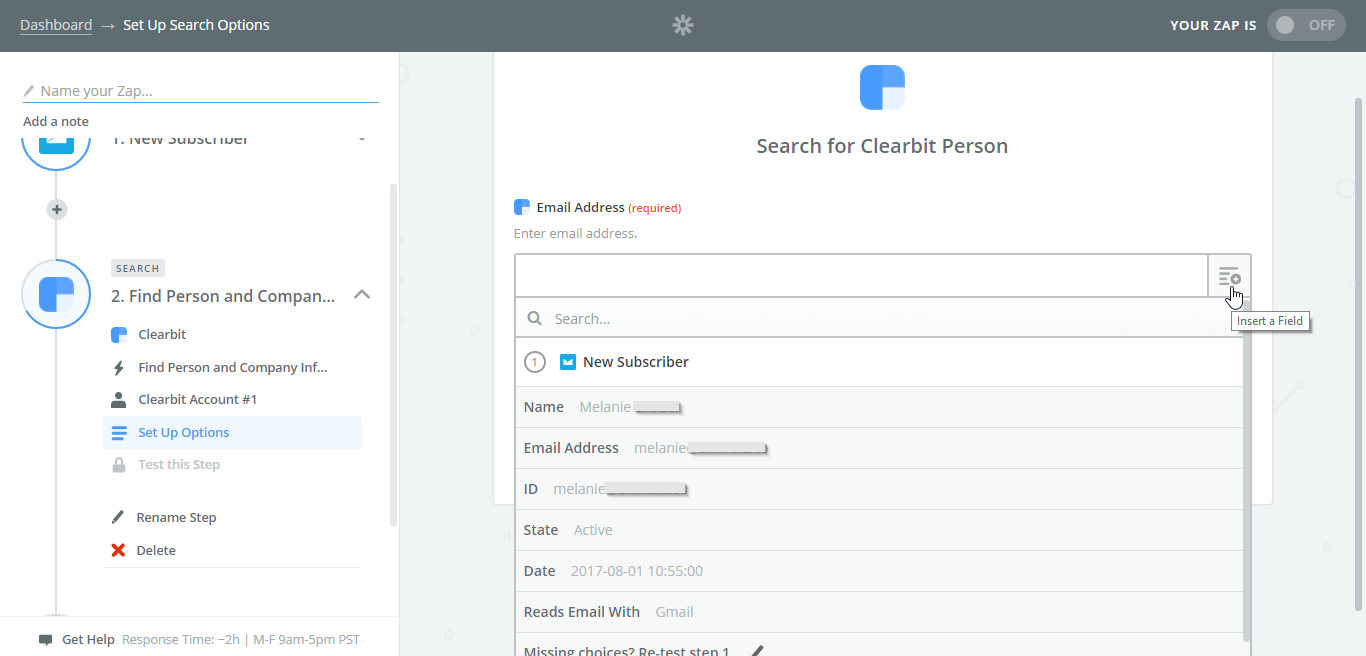The height and width of the screenshot is (656, 1366).
Task: Click the Search for Clearbit Person heading
Action: (x=882, y=146)
